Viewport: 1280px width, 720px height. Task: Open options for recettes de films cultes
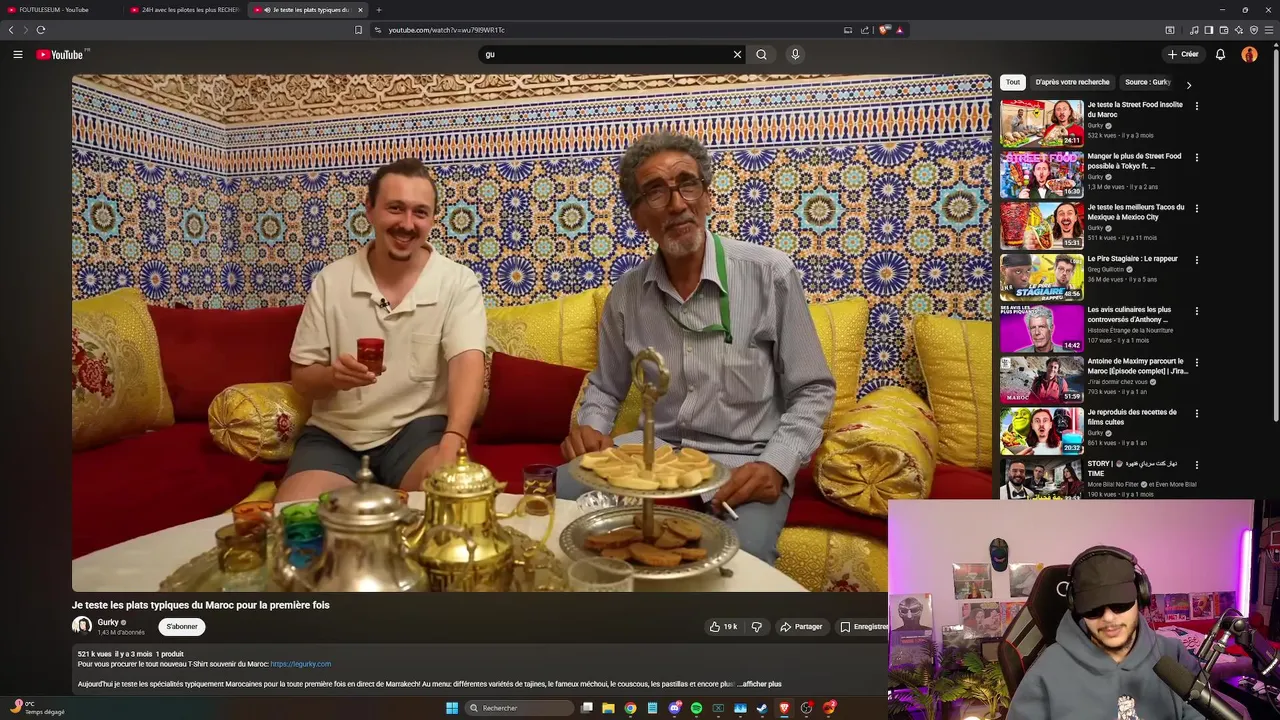tap(1197, 413)
